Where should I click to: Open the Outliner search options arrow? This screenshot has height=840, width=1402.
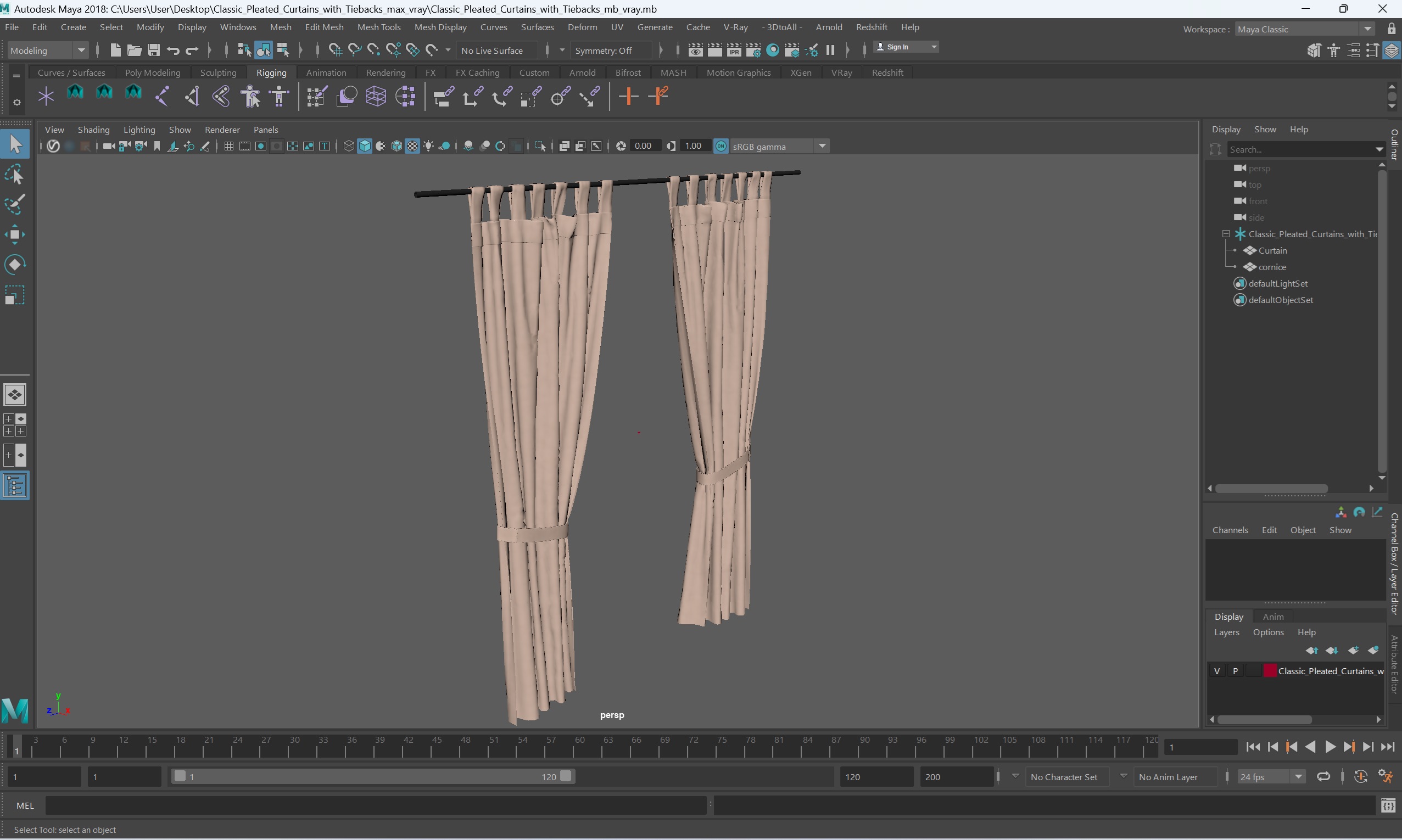point(1378,149)
